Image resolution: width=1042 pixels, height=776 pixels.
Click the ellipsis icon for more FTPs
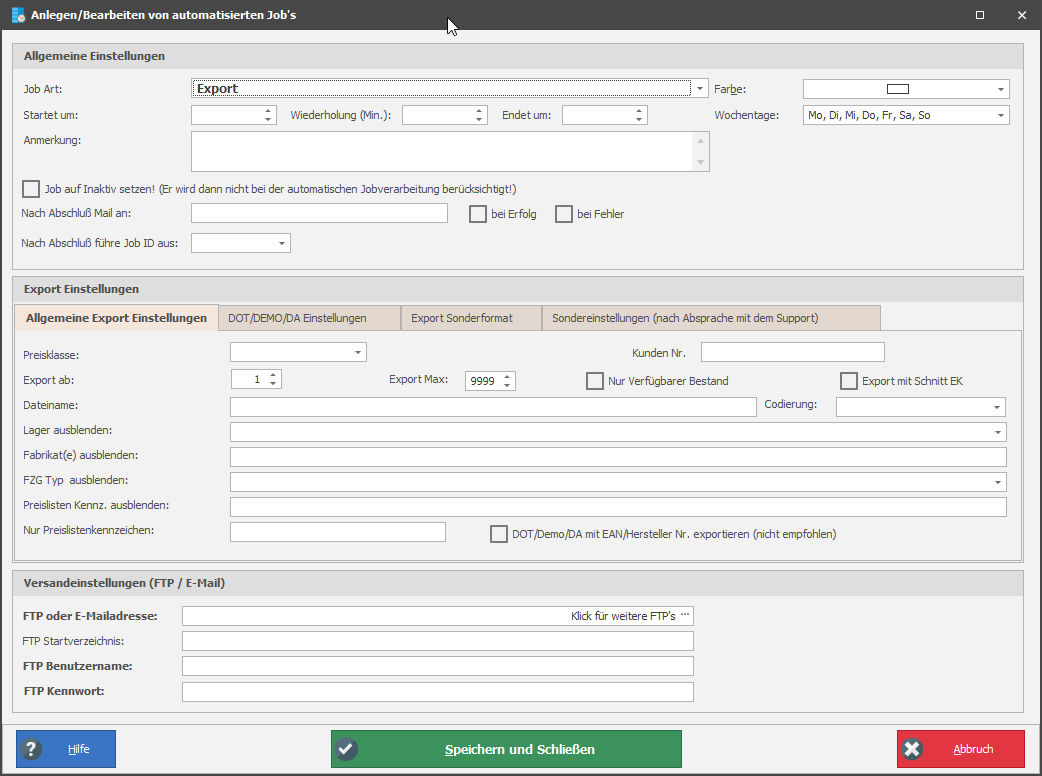point(685,615)
